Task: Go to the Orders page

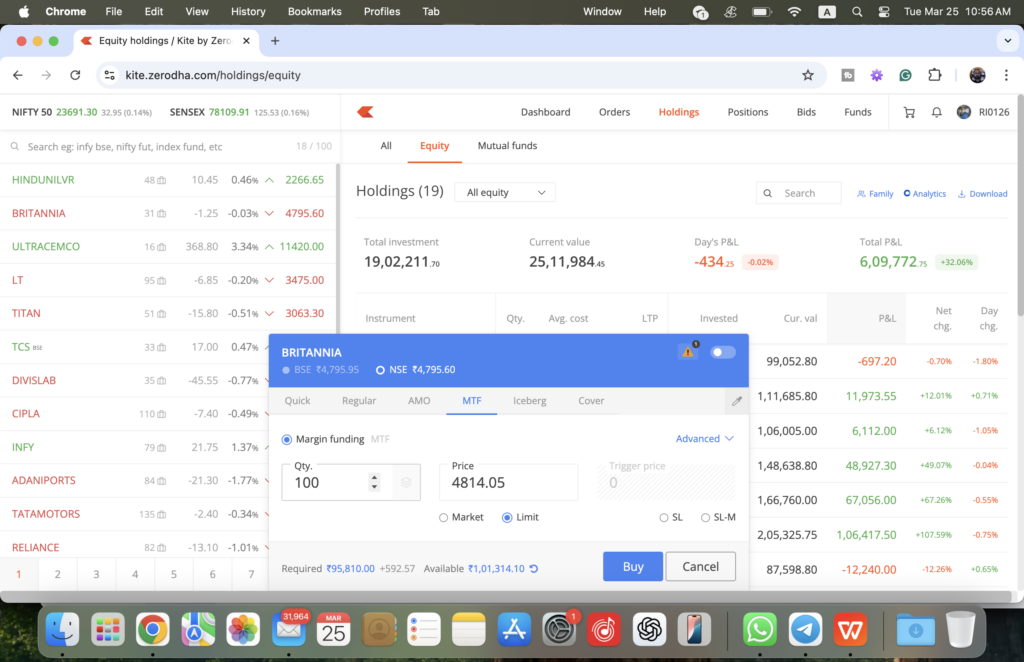Action: tap(615, 112)
